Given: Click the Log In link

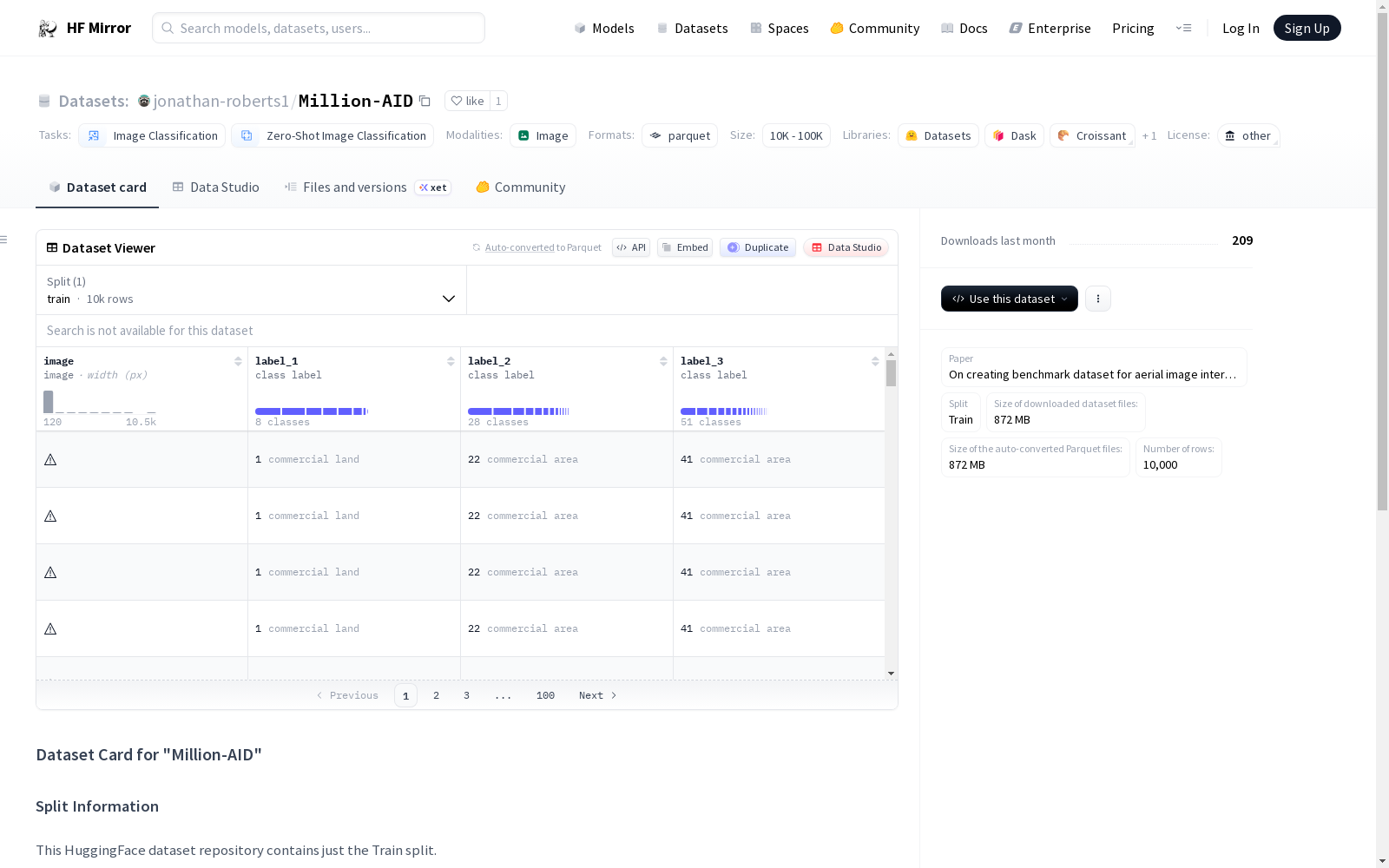Looking at the screenshot, I should (1241, 28).
